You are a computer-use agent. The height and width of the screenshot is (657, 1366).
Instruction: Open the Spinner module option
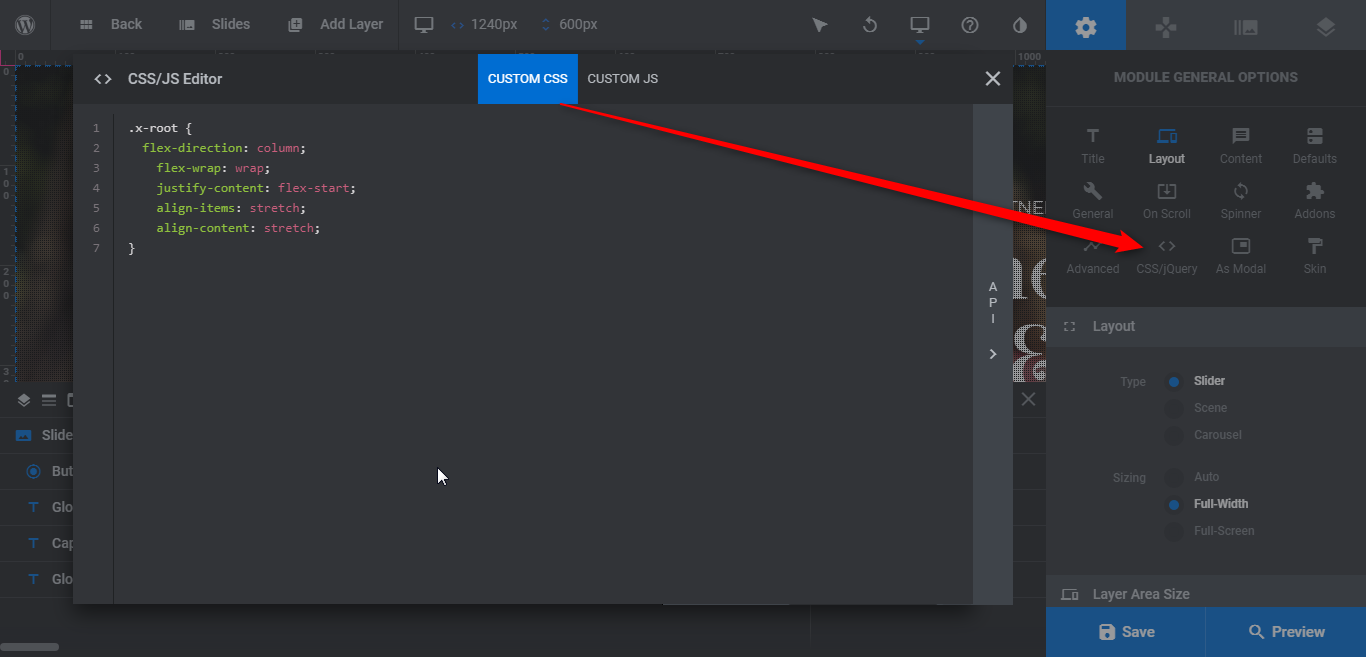pyautogui.click(x=1241, y=201)
